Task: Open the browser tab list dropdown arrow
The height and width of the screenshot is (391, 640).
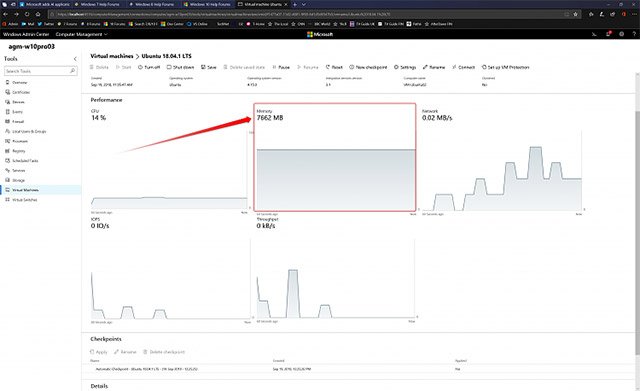Action: (304, 4)
